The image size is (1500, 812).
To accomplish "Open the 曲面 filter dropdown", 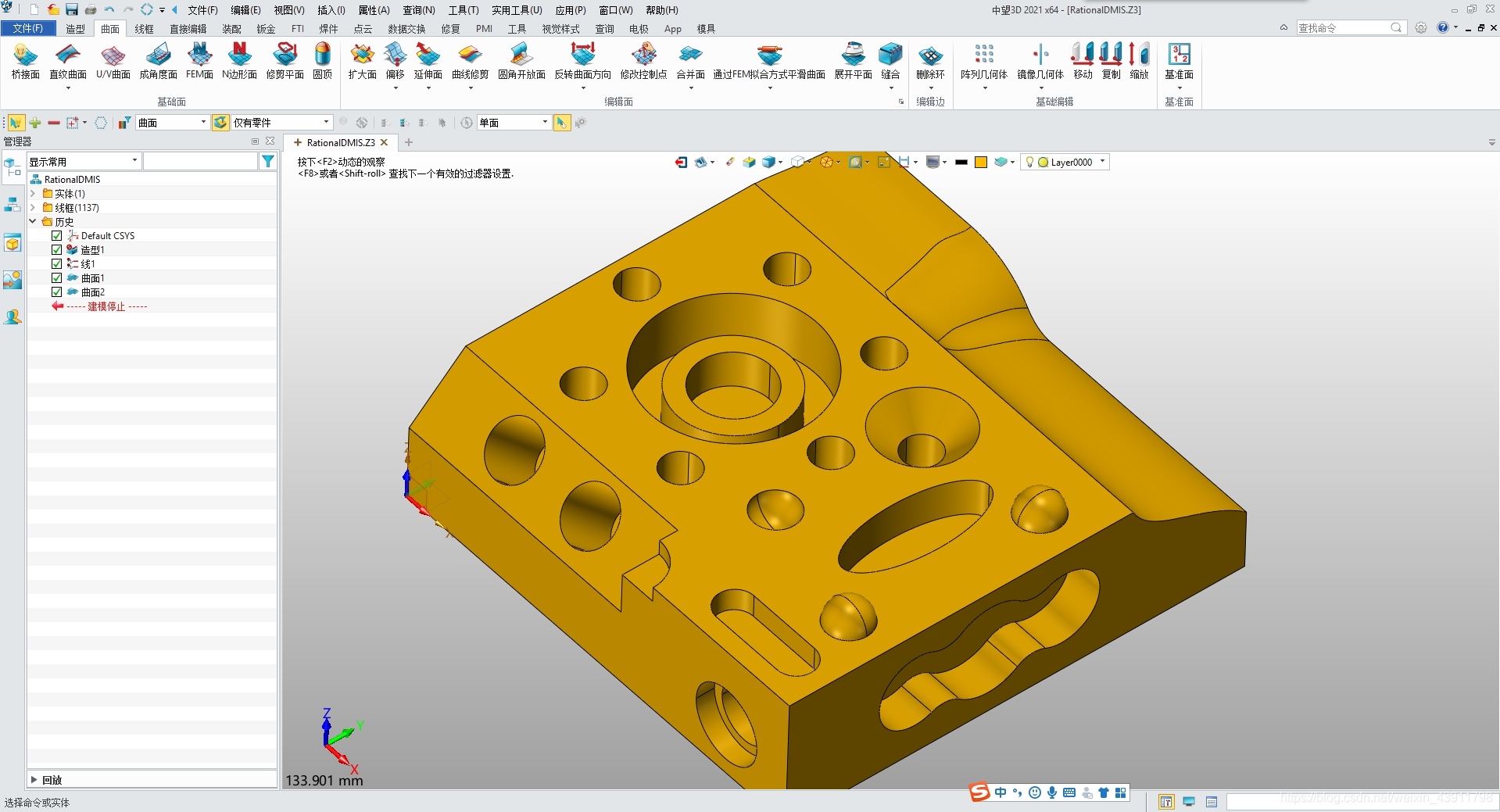I will coord(173,122).
